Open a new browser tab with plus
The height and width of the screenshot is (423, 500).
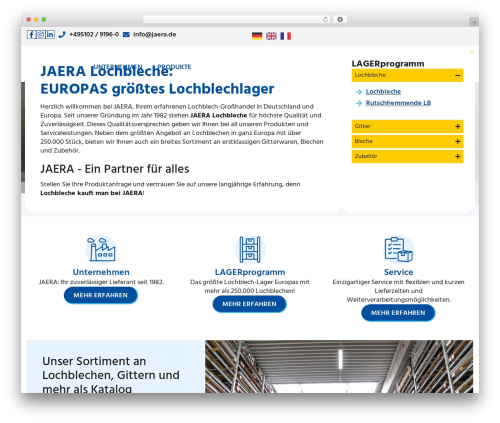point(474,22)
